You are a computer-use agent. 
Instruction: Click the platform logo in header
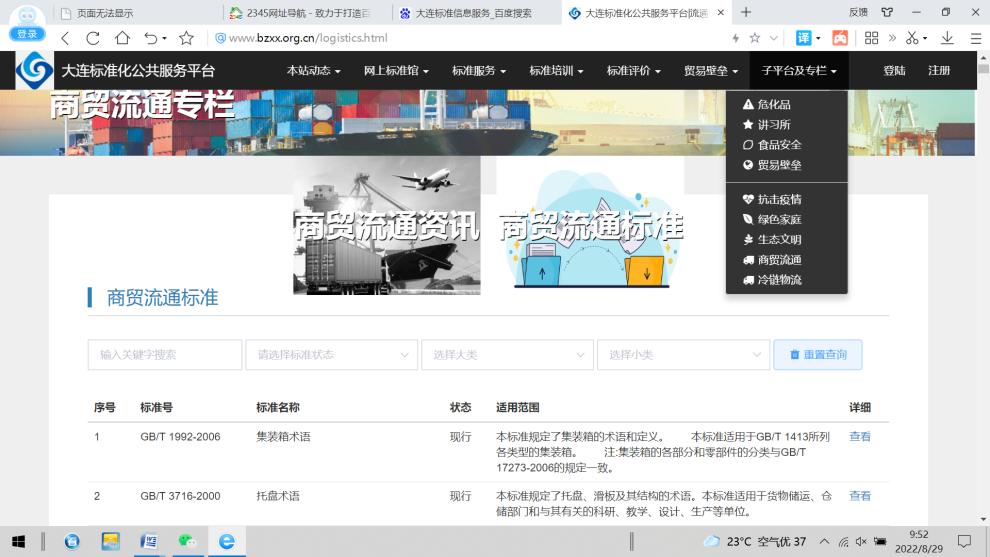click(35, 71)
